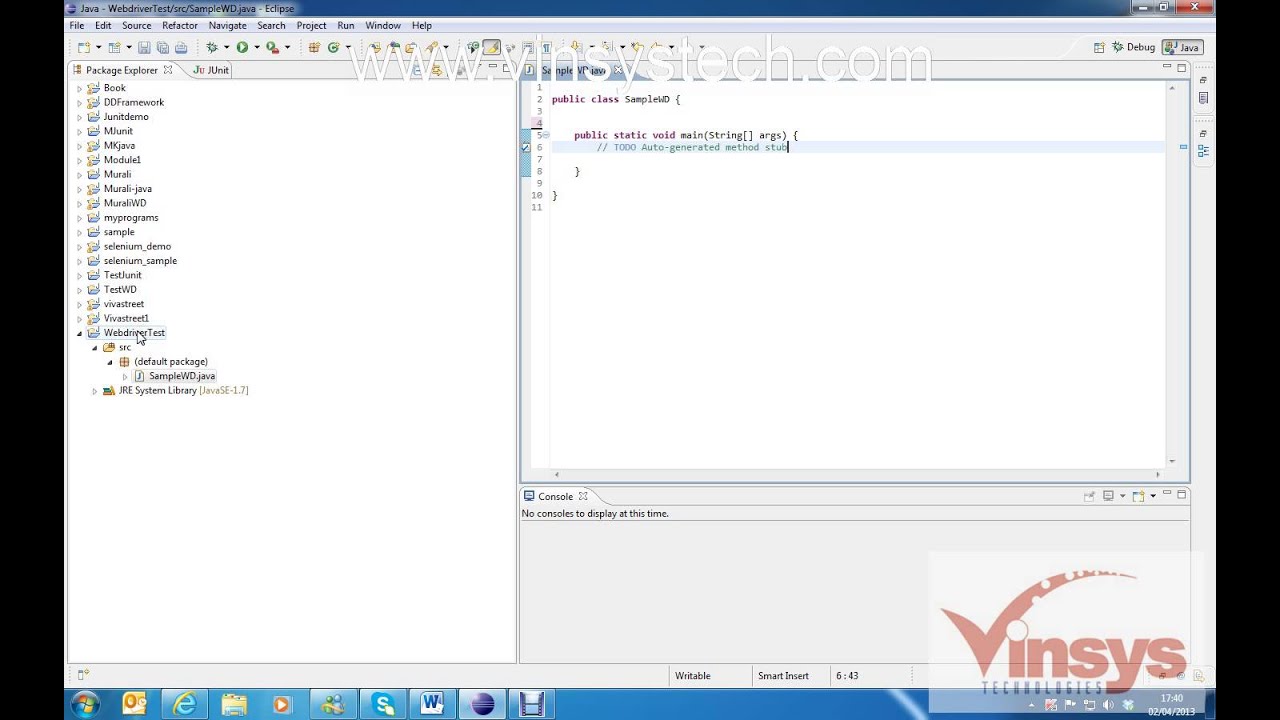Switch to the JUnit tab
The image size is (1280, 720).
coord(211,70)
